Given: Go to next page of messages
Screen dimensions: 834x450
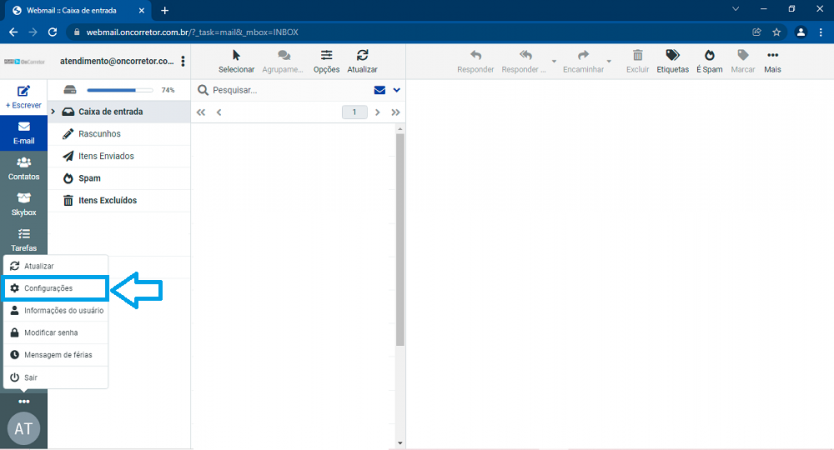Looking at the screenshot, I should coord(377,112).
